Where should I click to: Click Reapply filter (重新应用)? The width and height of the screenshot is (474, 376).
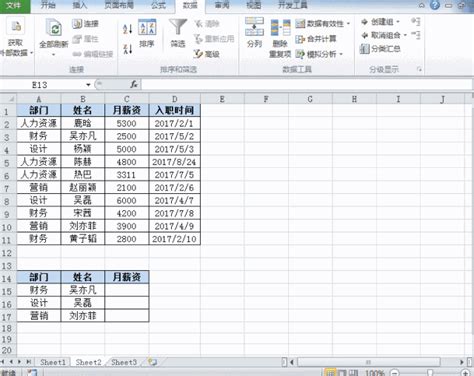pyautogui.click(x=214, y=39)
